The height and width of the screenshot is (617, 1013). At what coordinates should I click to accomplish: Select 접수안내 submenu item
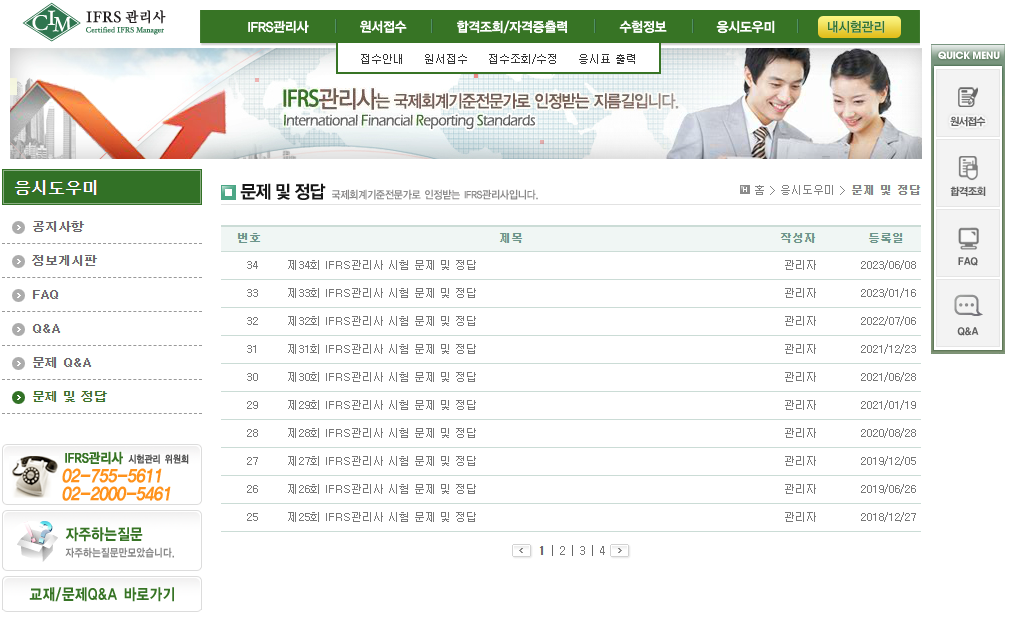click(381, 59)
